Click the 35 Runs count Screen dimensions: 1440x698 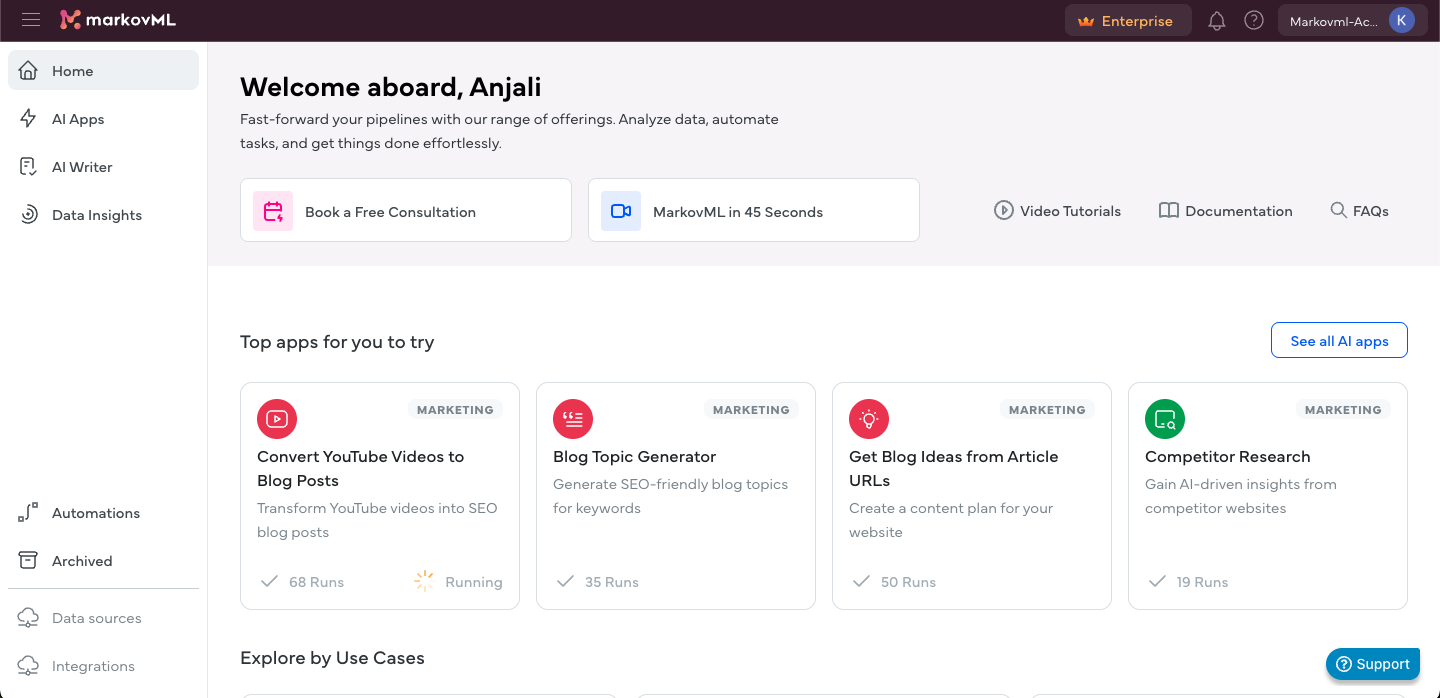tap(611, 582)
